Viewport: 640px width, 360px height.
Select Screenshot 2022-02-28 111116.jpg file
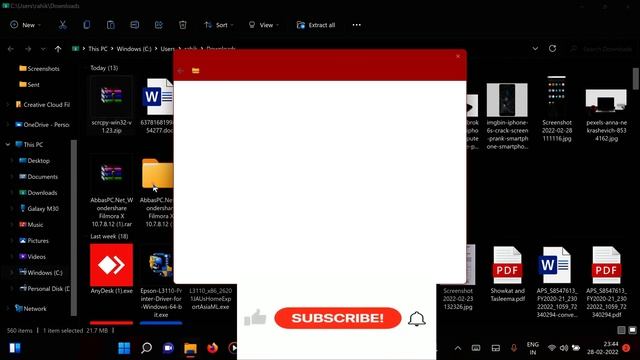point(557,109)
